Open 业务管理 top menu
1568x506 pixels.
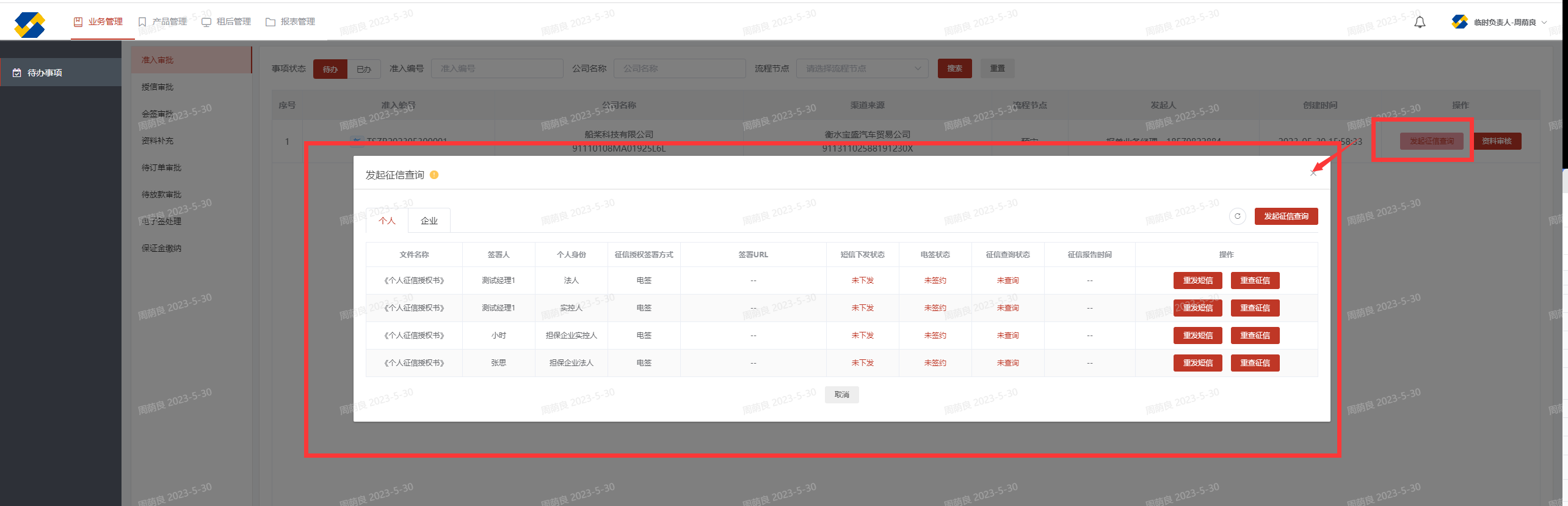tap(98, 22)
